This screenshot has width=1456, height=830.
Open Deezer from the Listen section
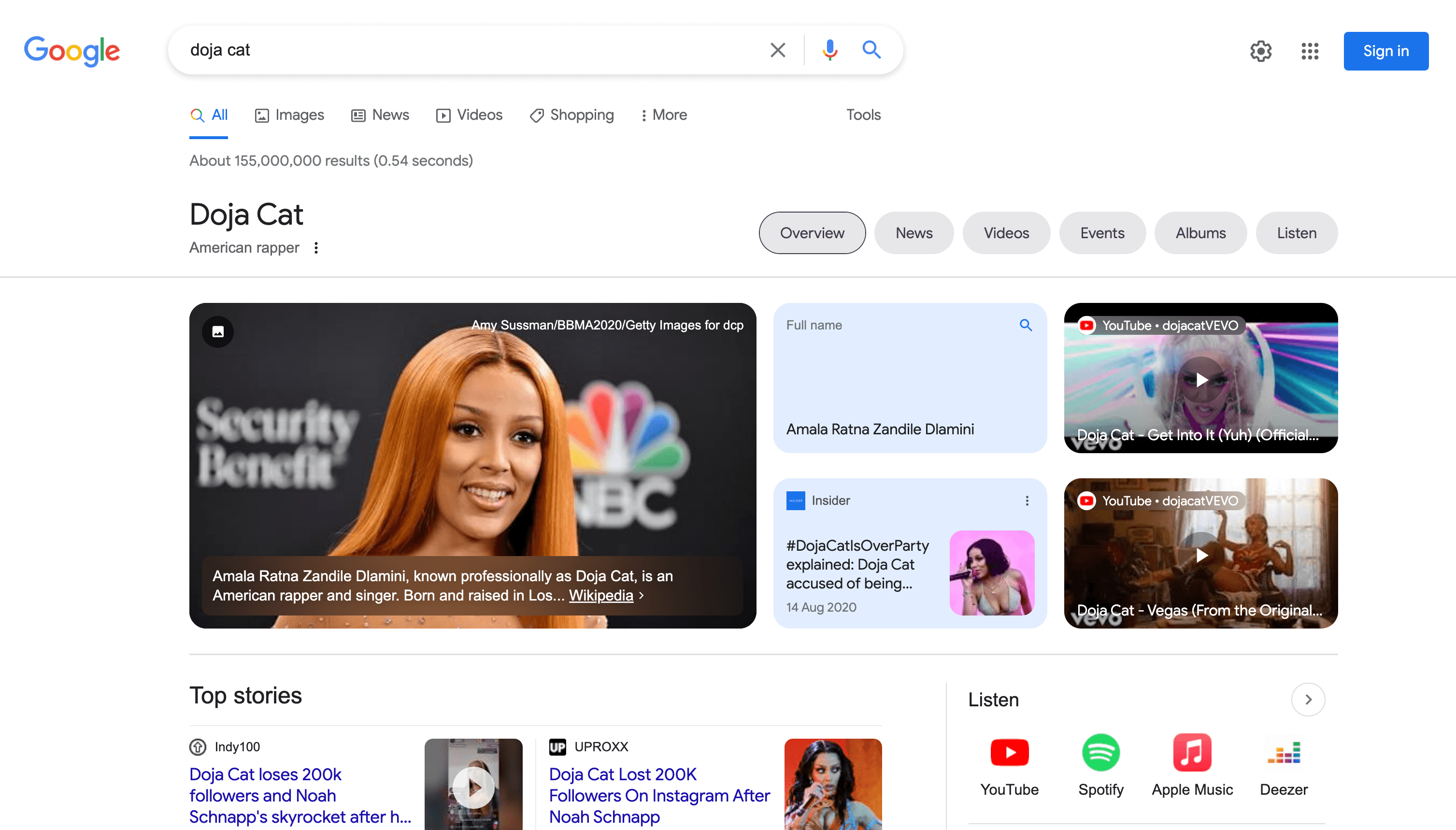pos(1283,753)
